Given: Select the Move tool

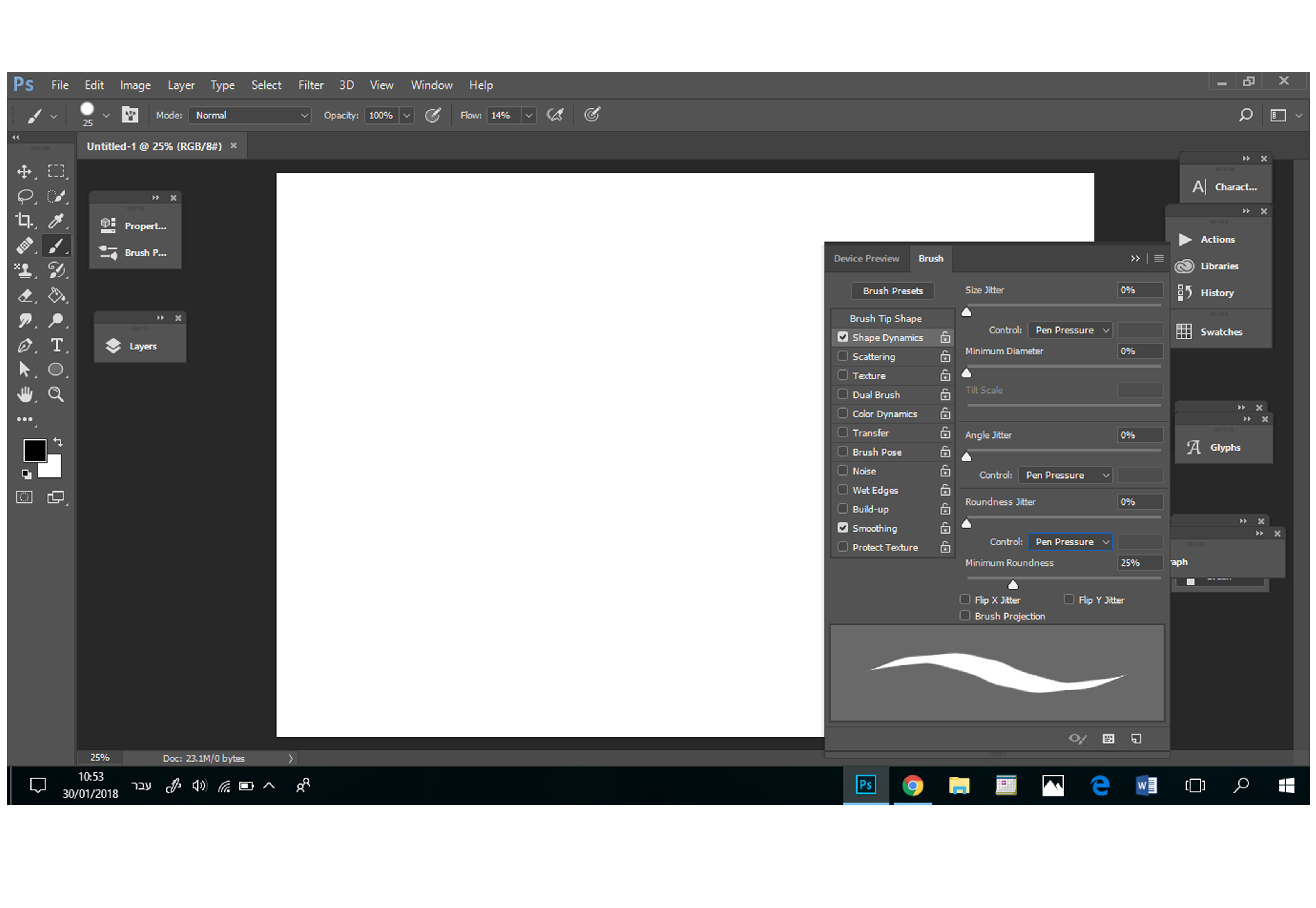Looking at the screenshot, I should (24, 171).
